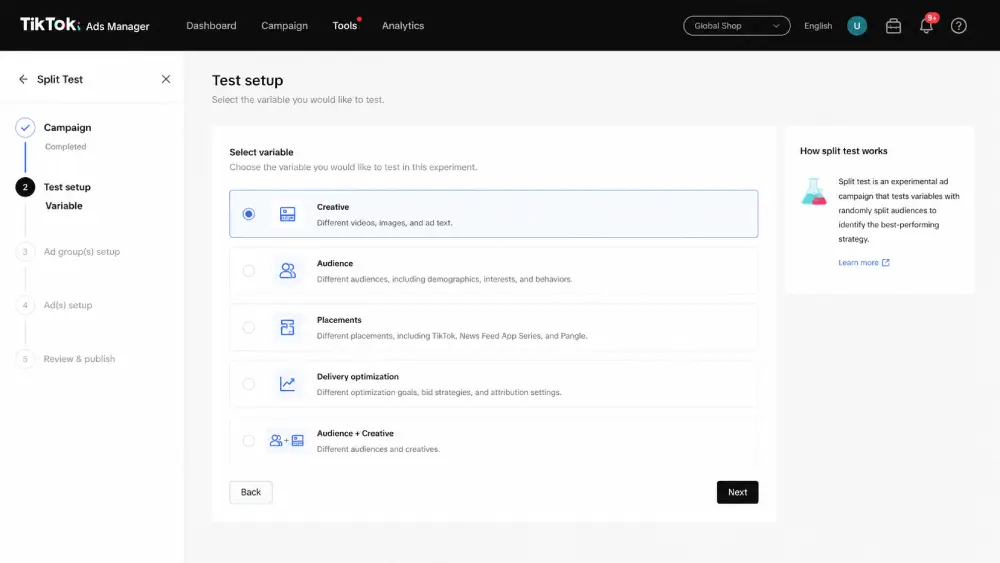Open the notifications bell icon
1000x563 pixels.
(926, 26)
